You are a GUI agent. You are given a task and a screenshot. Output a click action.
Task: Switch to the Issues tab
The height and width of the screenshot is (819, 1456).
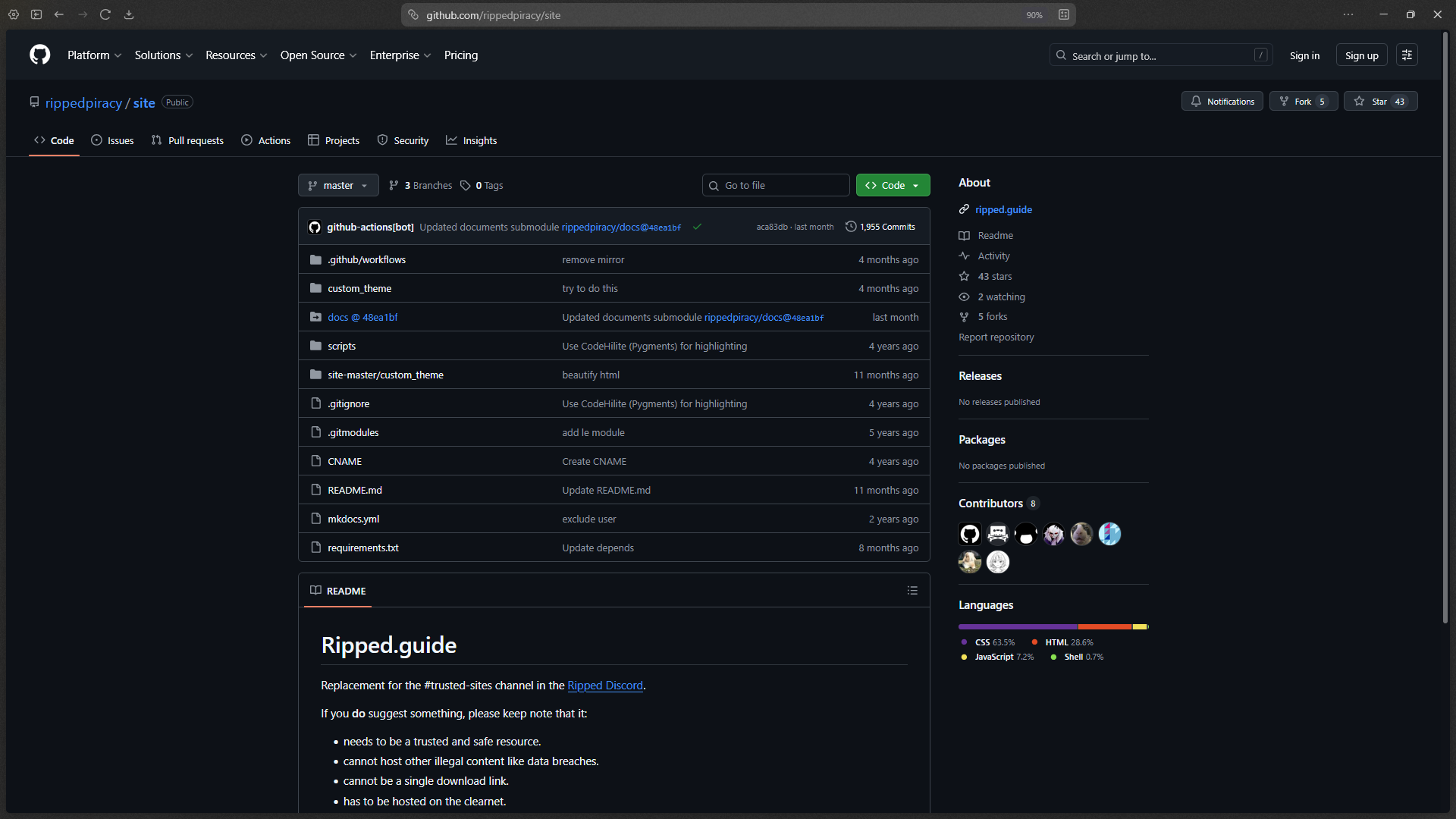(x=112, y=140)
